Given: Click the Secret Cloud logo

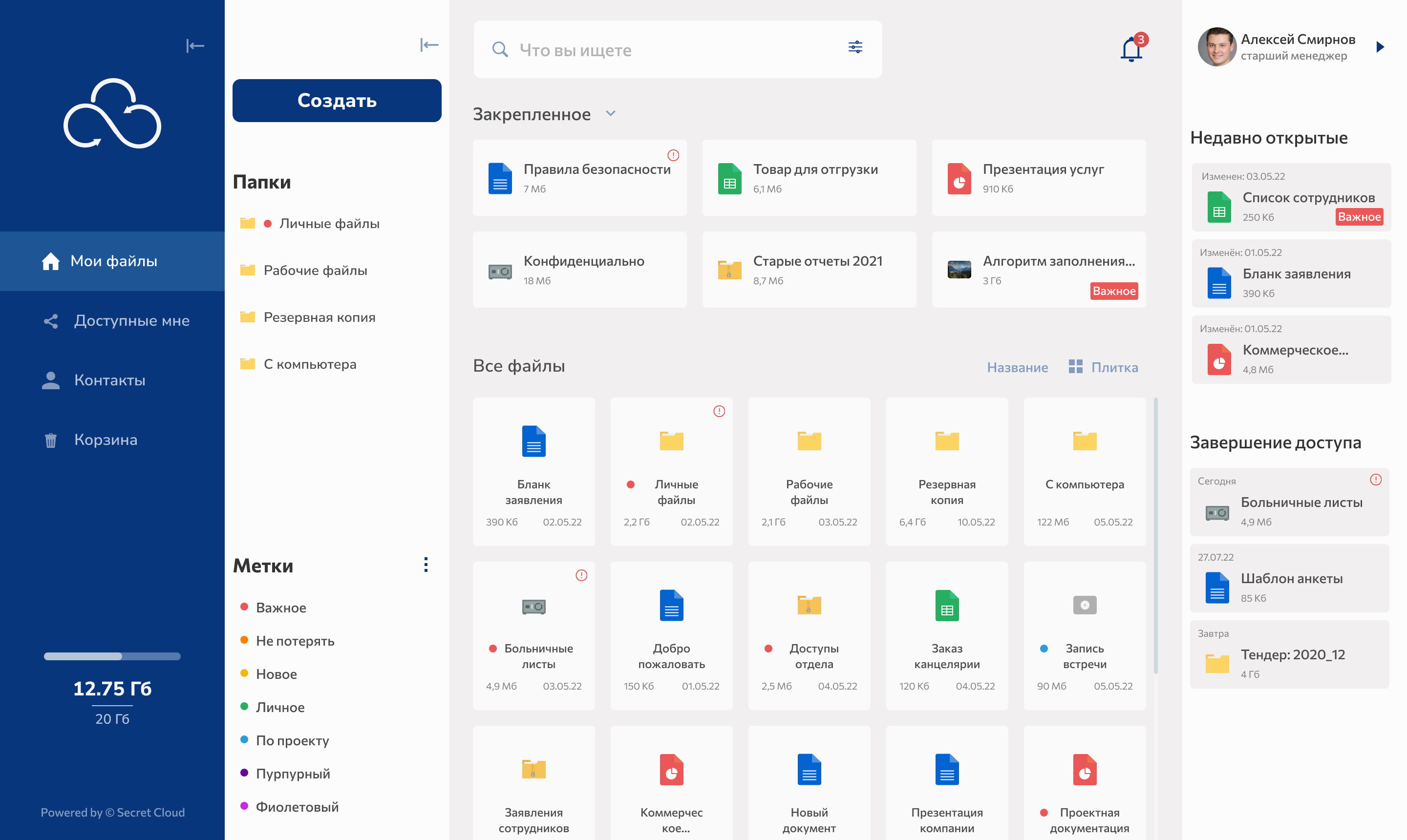Looking at the screenshot, I should pyautogui.click(x=112, y=114).
